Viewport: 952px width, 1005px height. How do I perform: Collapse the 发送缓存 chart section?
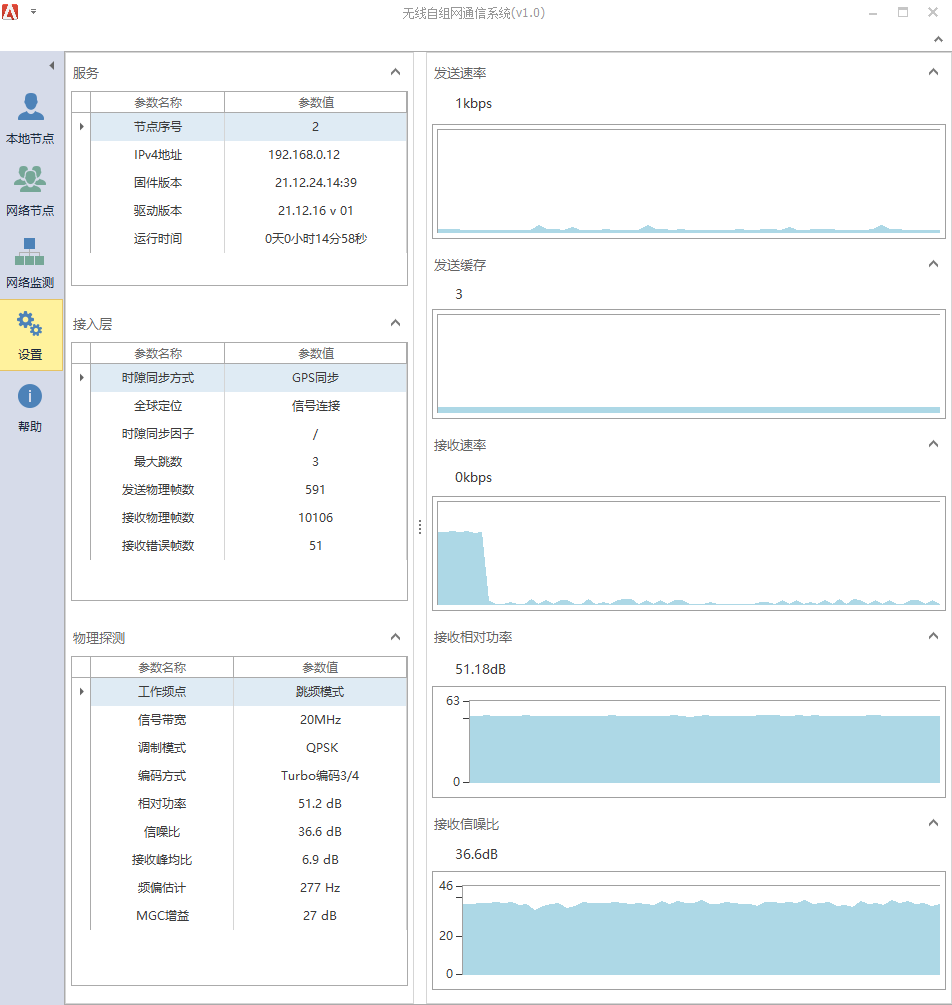pyautogui.click(x=933, y=264)
